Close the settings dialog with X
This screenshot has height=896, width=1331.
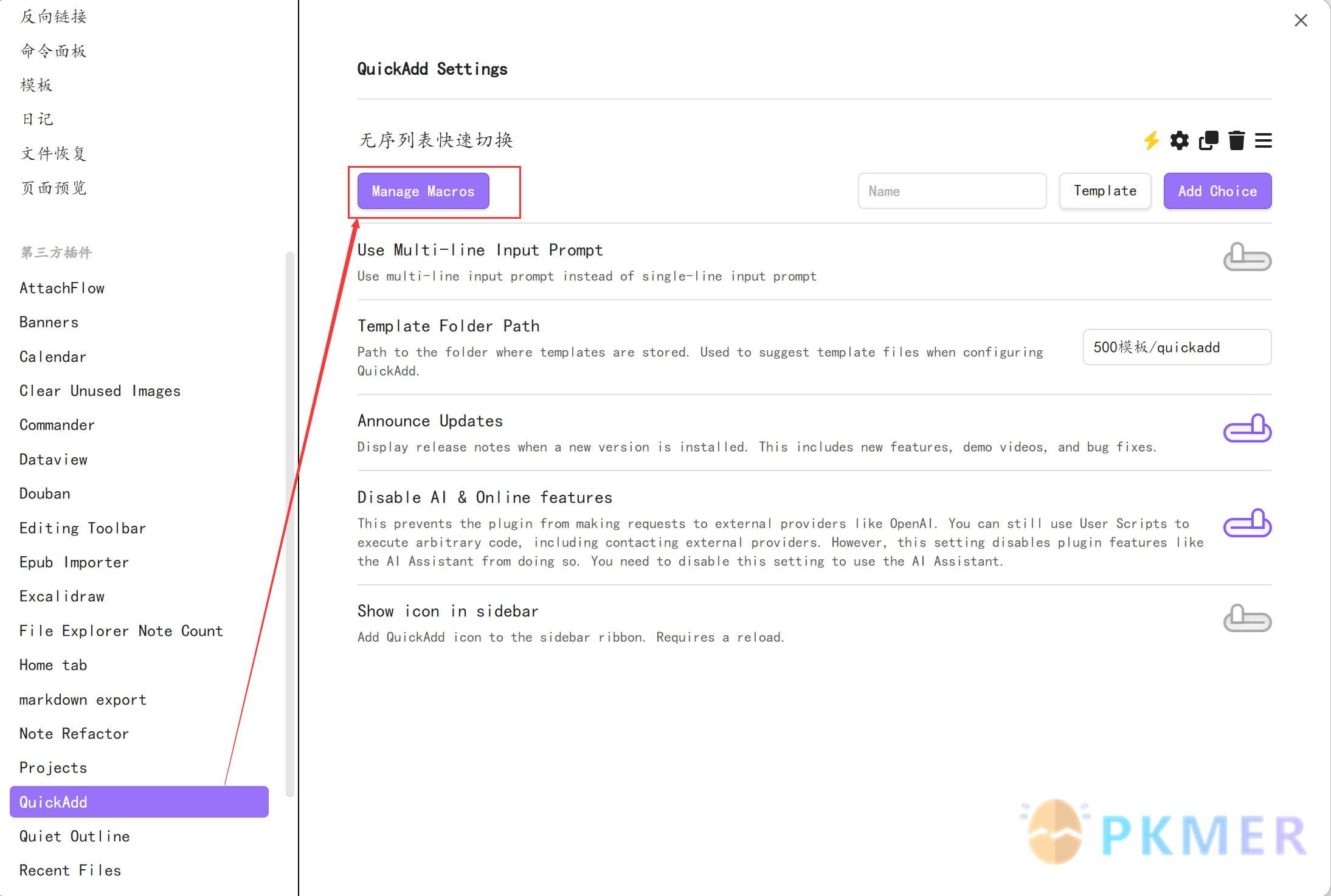pyautogui.click(x=1301, y=21)
